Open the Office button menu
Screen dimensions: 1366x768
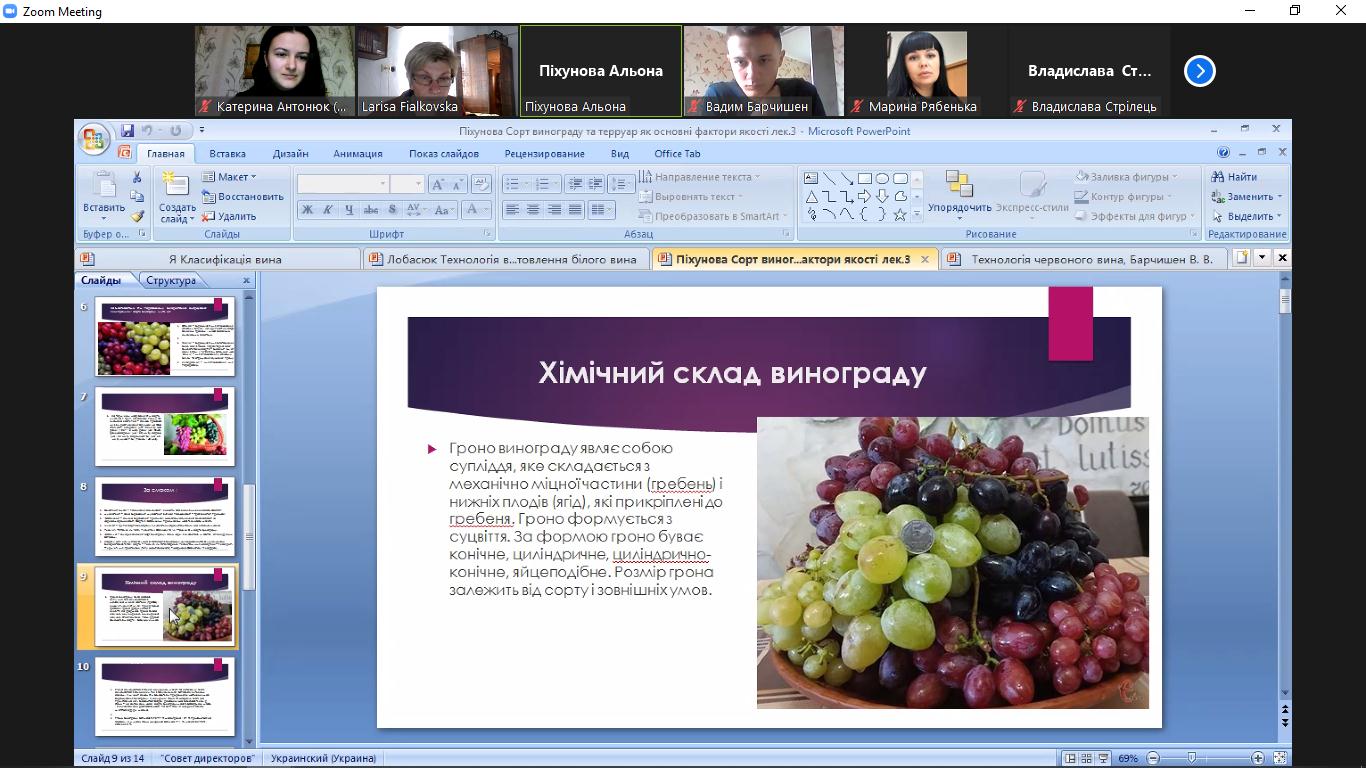tap(94, 139)
